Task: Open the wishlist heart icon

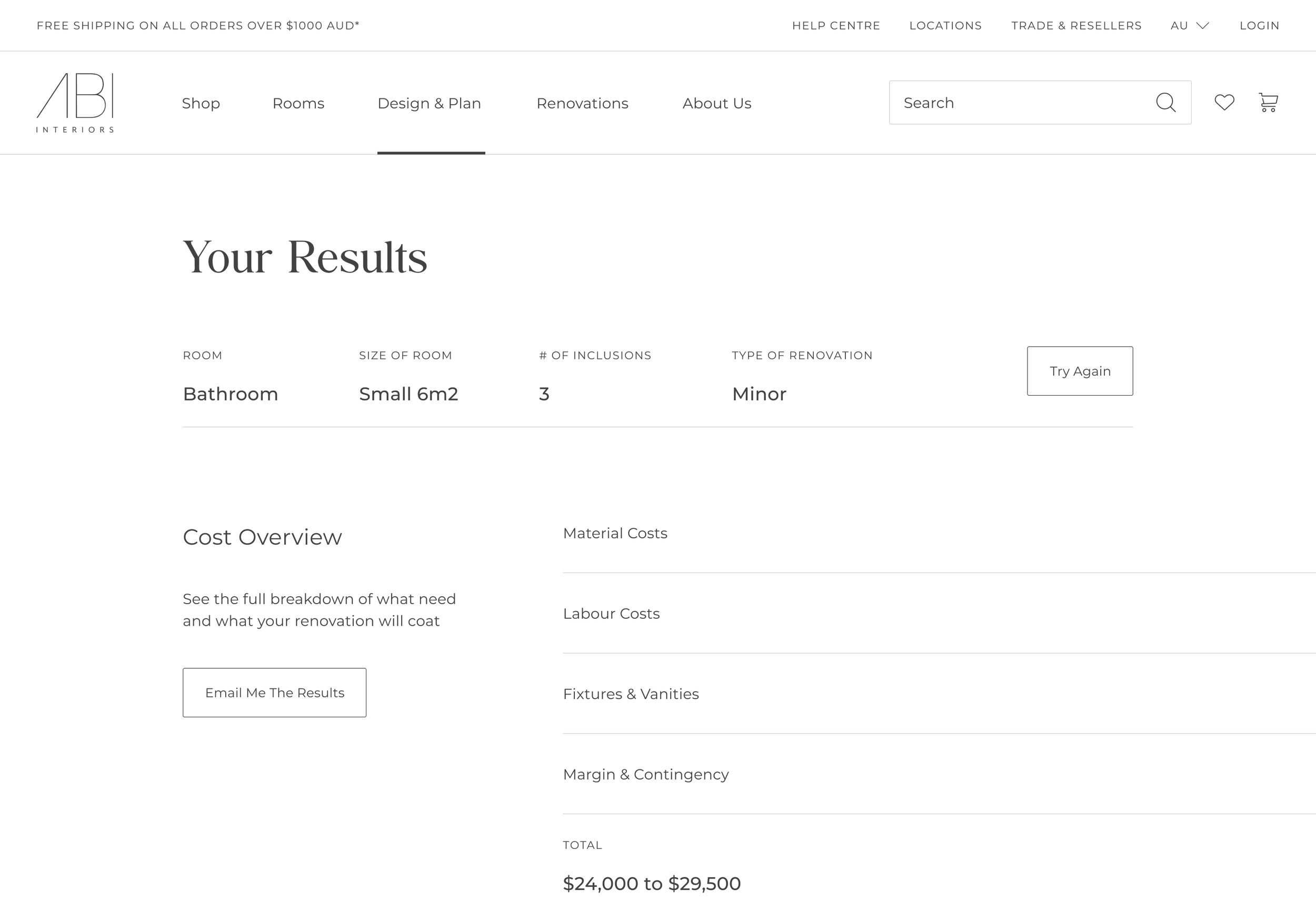Action: click(x=1224, y=103)
